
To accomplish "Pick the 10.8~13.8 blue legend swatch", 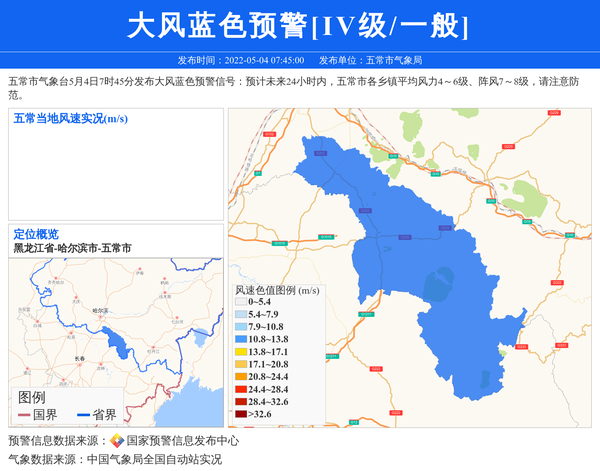I will coord(241,340).
